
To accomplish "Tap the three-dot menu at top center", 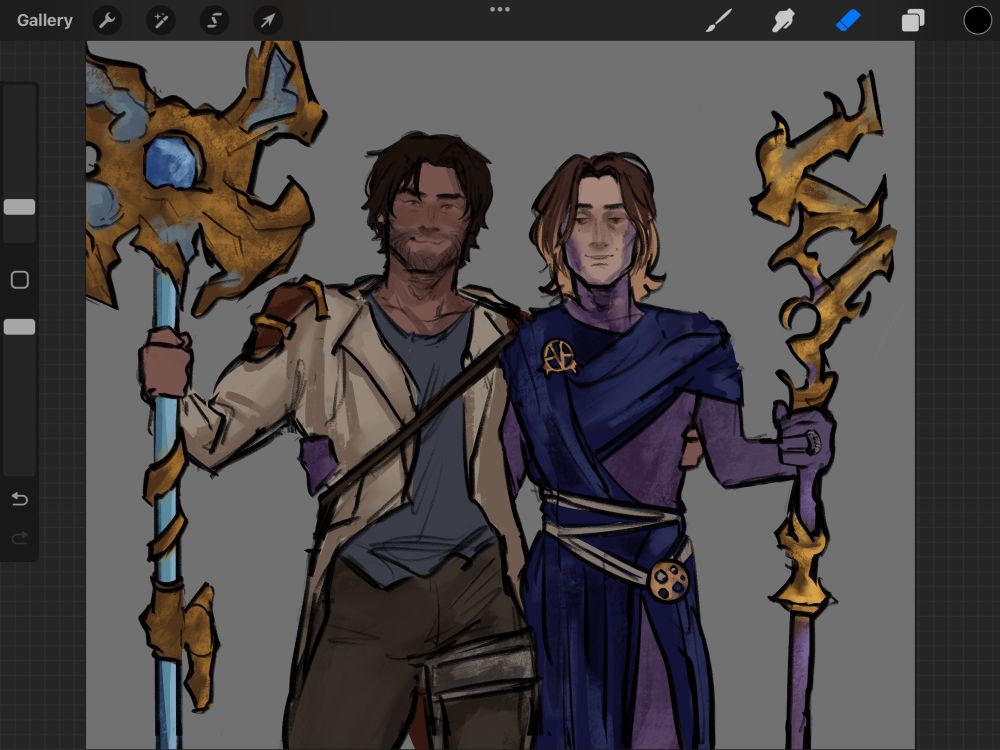I will 500,9.
